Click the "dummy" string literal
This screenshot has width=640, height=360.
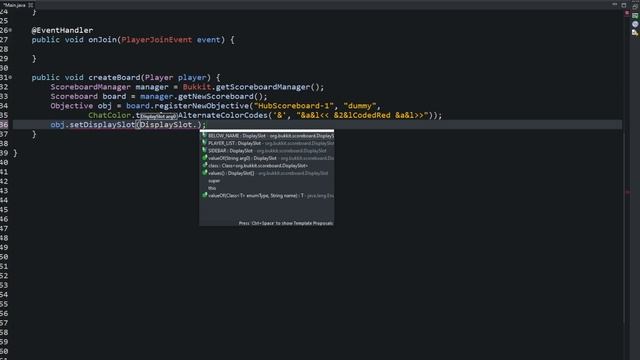click(360, 106)
